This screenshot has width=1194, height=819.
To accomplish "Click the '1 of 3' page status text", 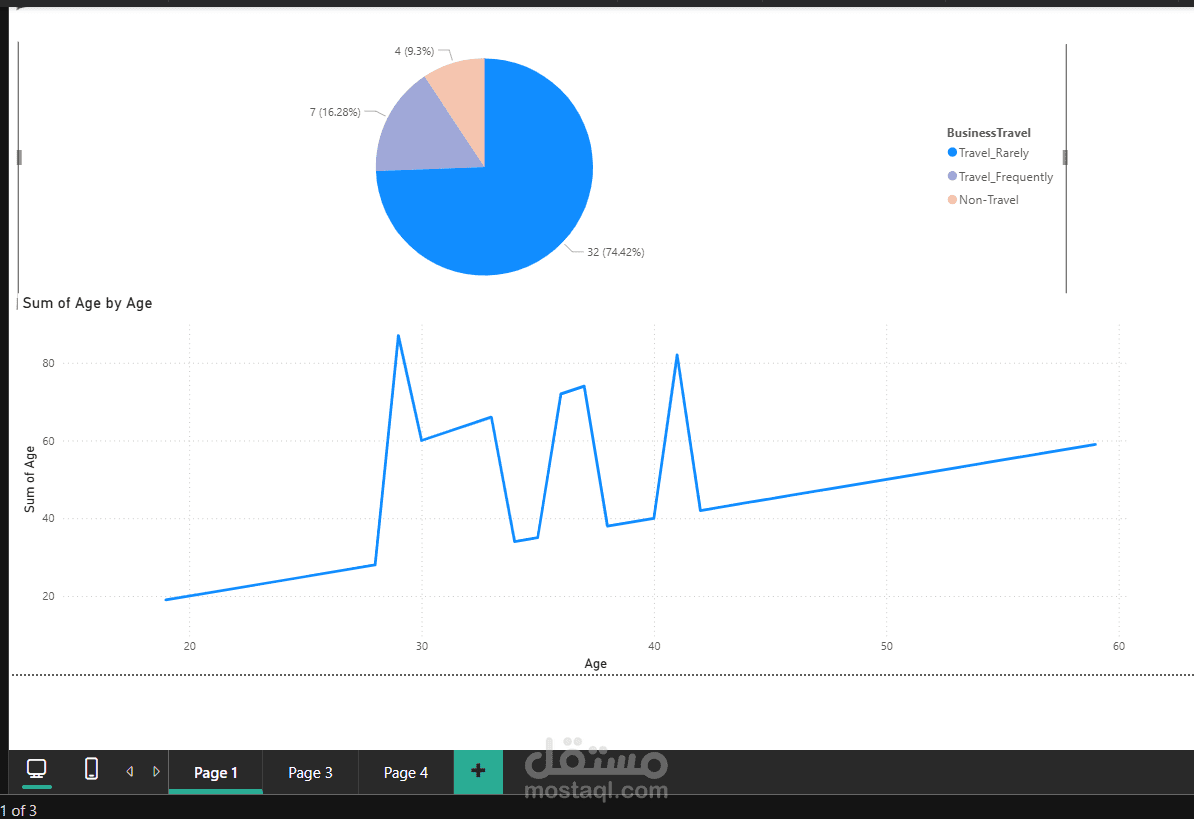I will [18, 811].
